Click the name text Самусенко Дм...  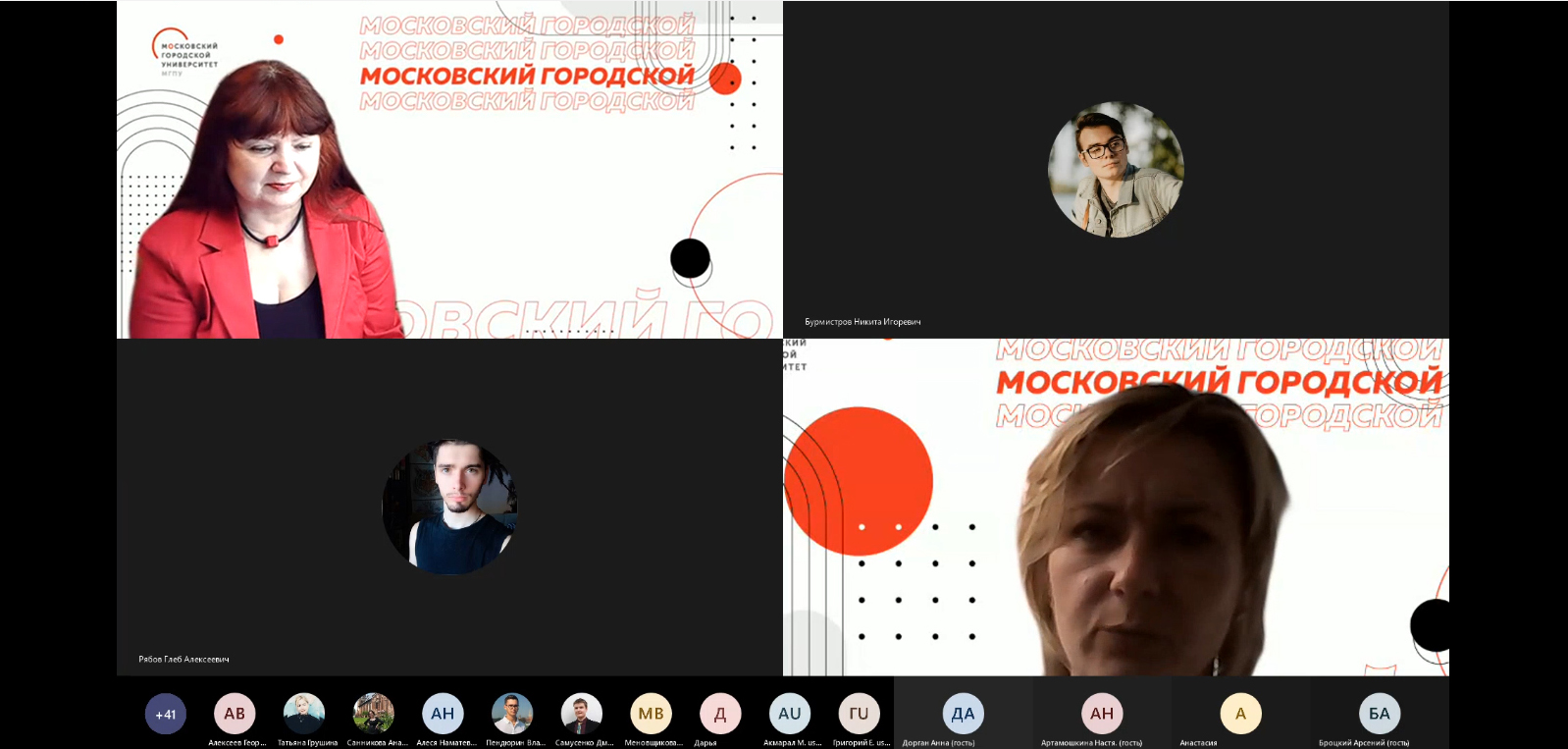pyautogui.click(x=584, y=743)
